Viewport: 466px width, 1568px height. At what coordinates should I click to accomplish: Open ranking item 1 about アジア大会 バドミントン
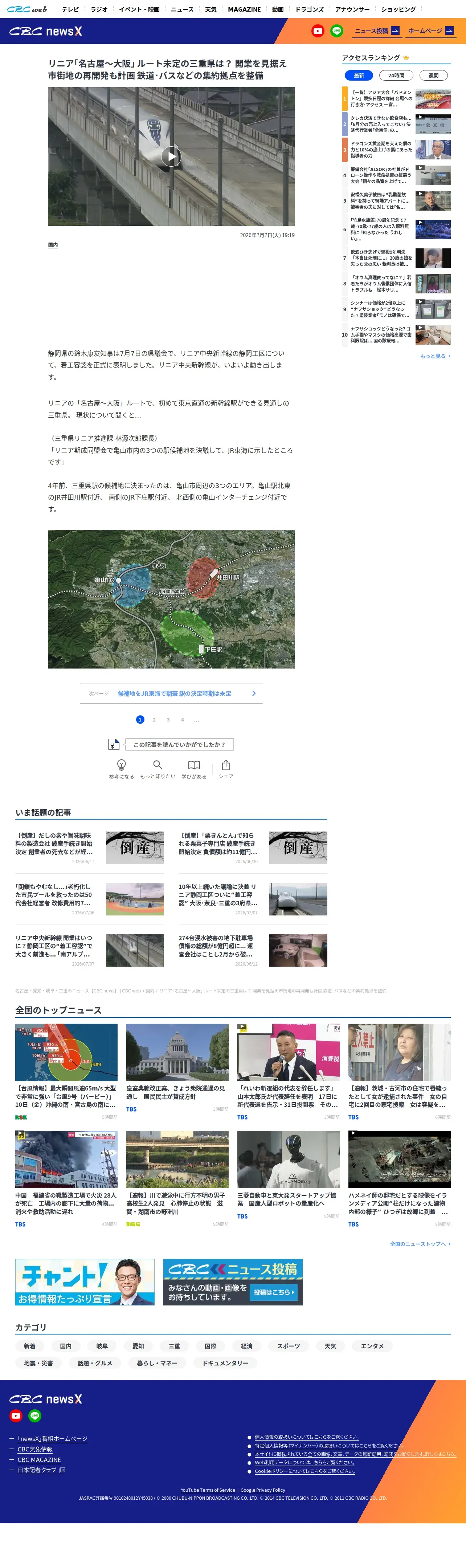(x=396, y=99)
